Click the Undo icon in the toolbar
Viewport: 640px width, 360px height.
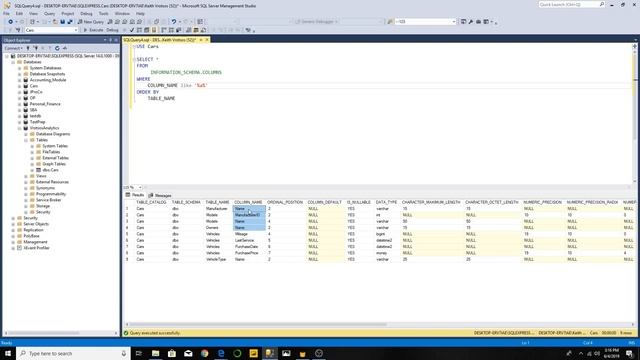click(x=174, y=22)
